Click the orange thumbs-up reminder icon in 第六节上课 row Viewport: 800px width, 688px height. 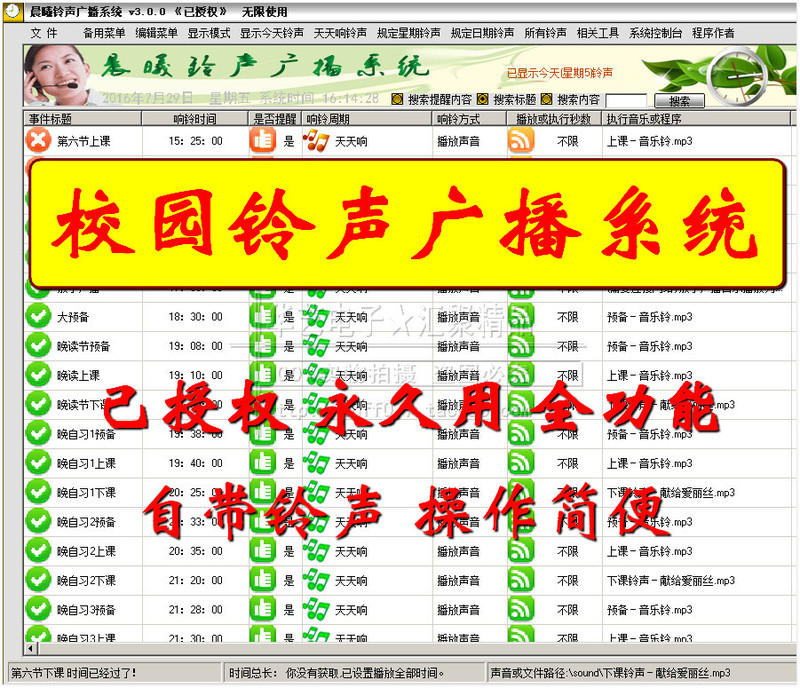263,140
